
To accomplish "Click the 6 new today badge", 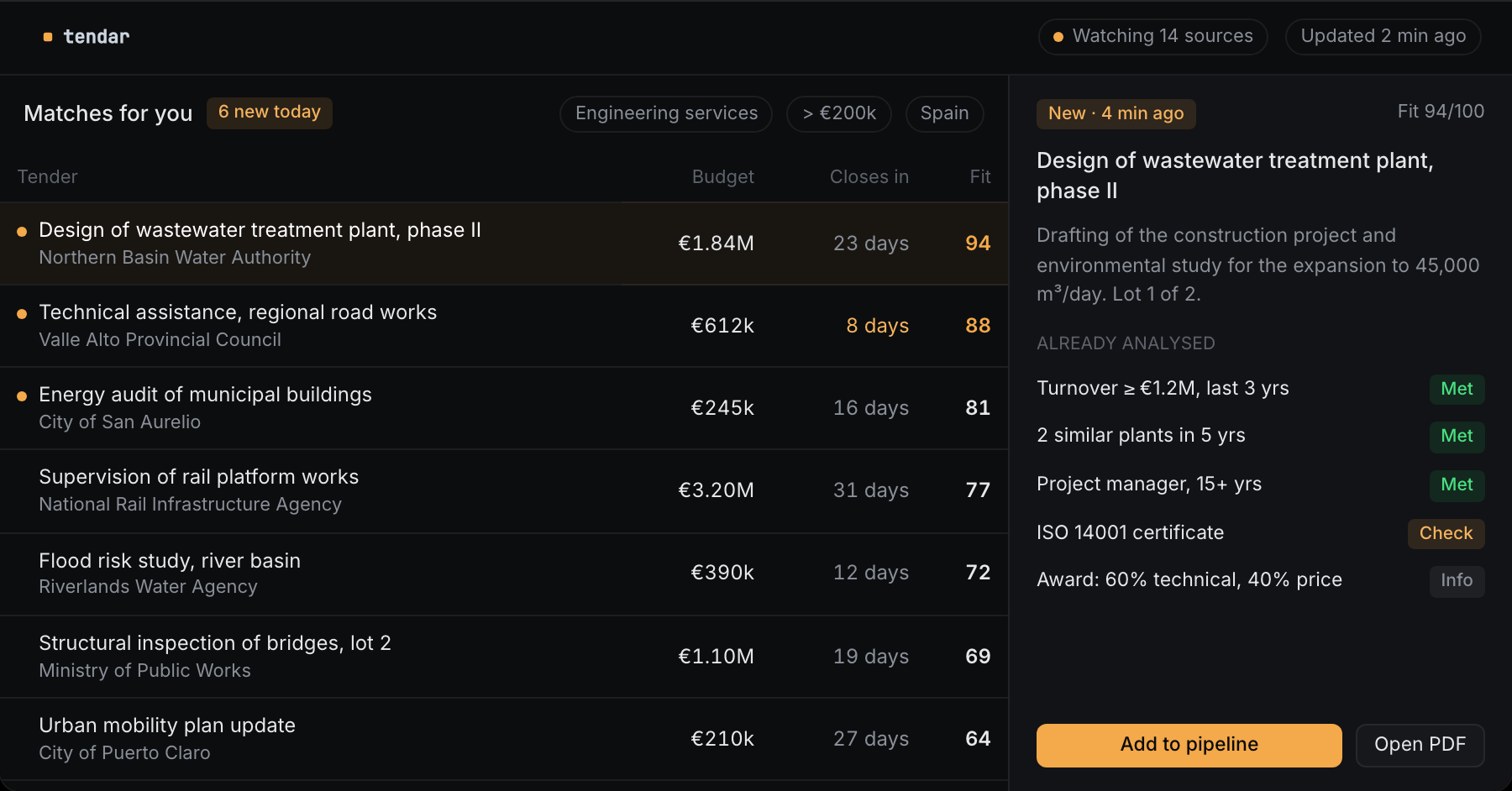I will click(x=270, y=113).
